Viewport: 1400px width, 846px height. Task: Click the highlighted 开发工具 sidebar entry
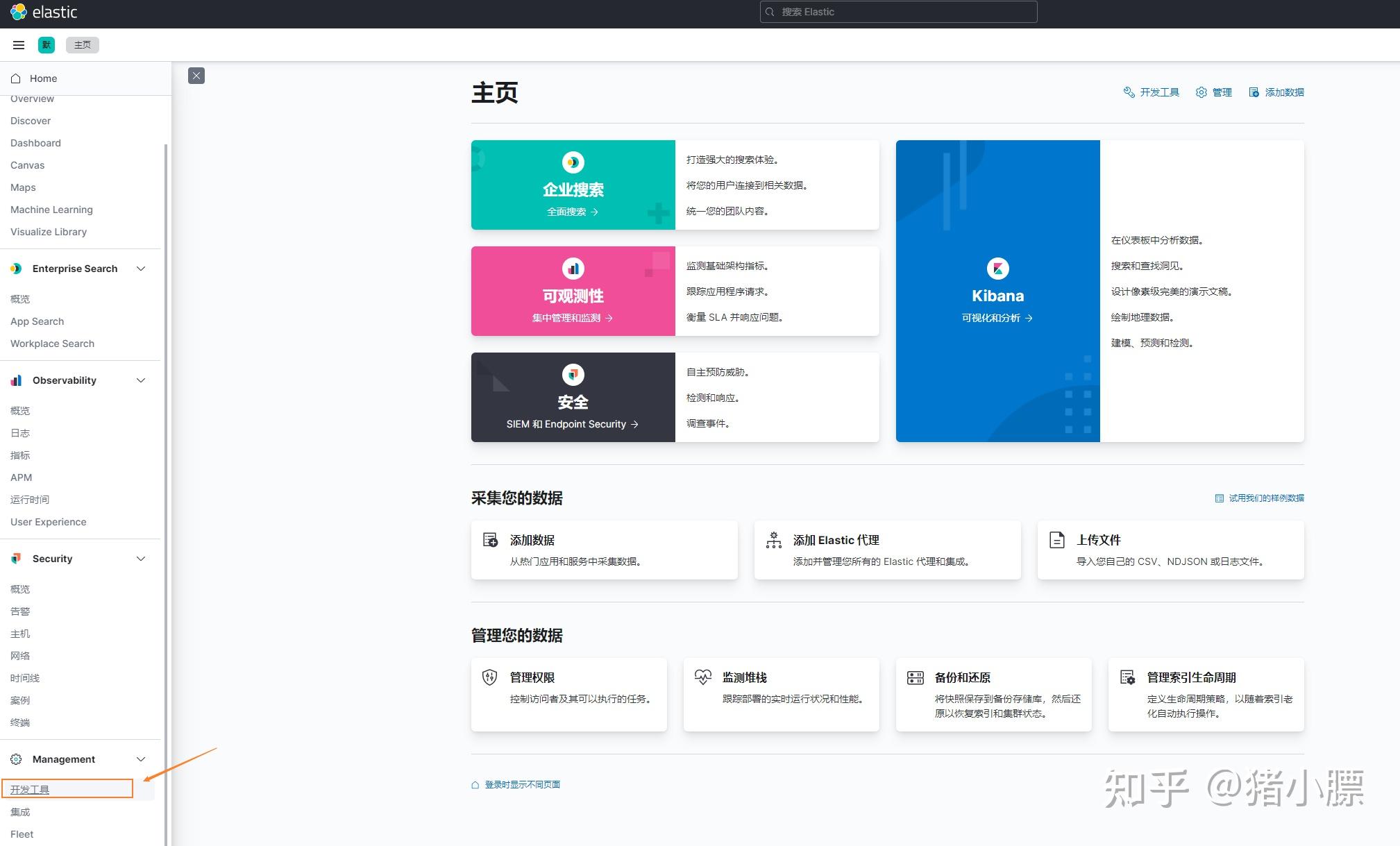click(x=29, y=788)
